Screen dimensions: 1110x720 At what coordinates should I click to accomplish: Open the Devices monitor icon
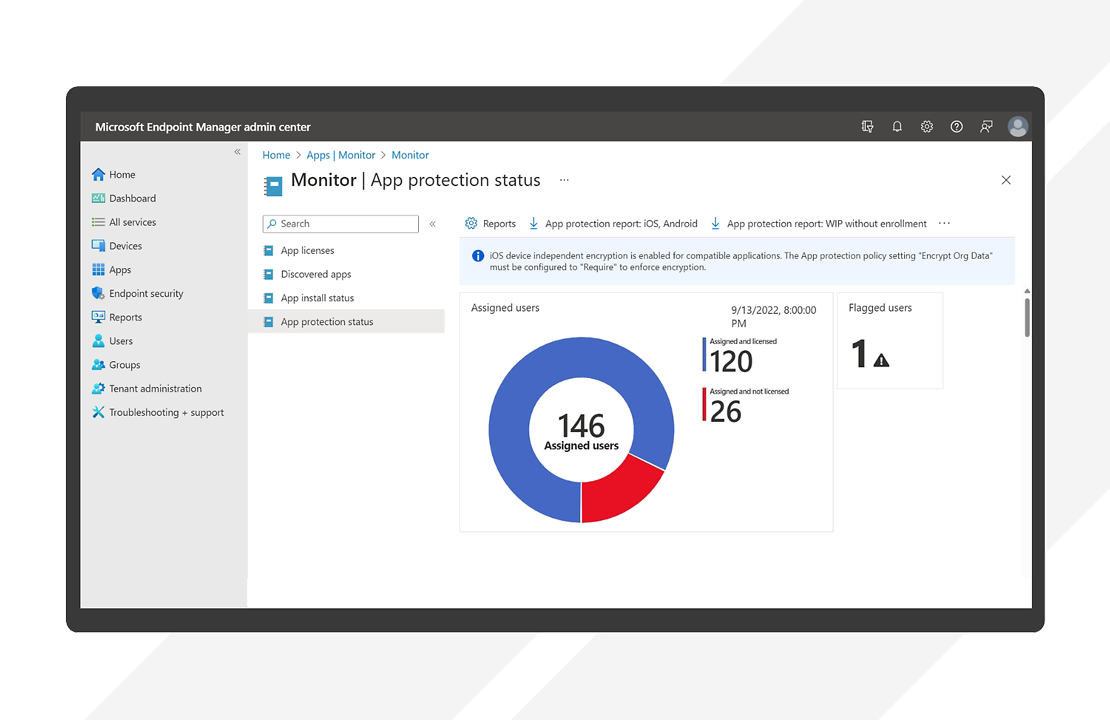click(98, 246)
